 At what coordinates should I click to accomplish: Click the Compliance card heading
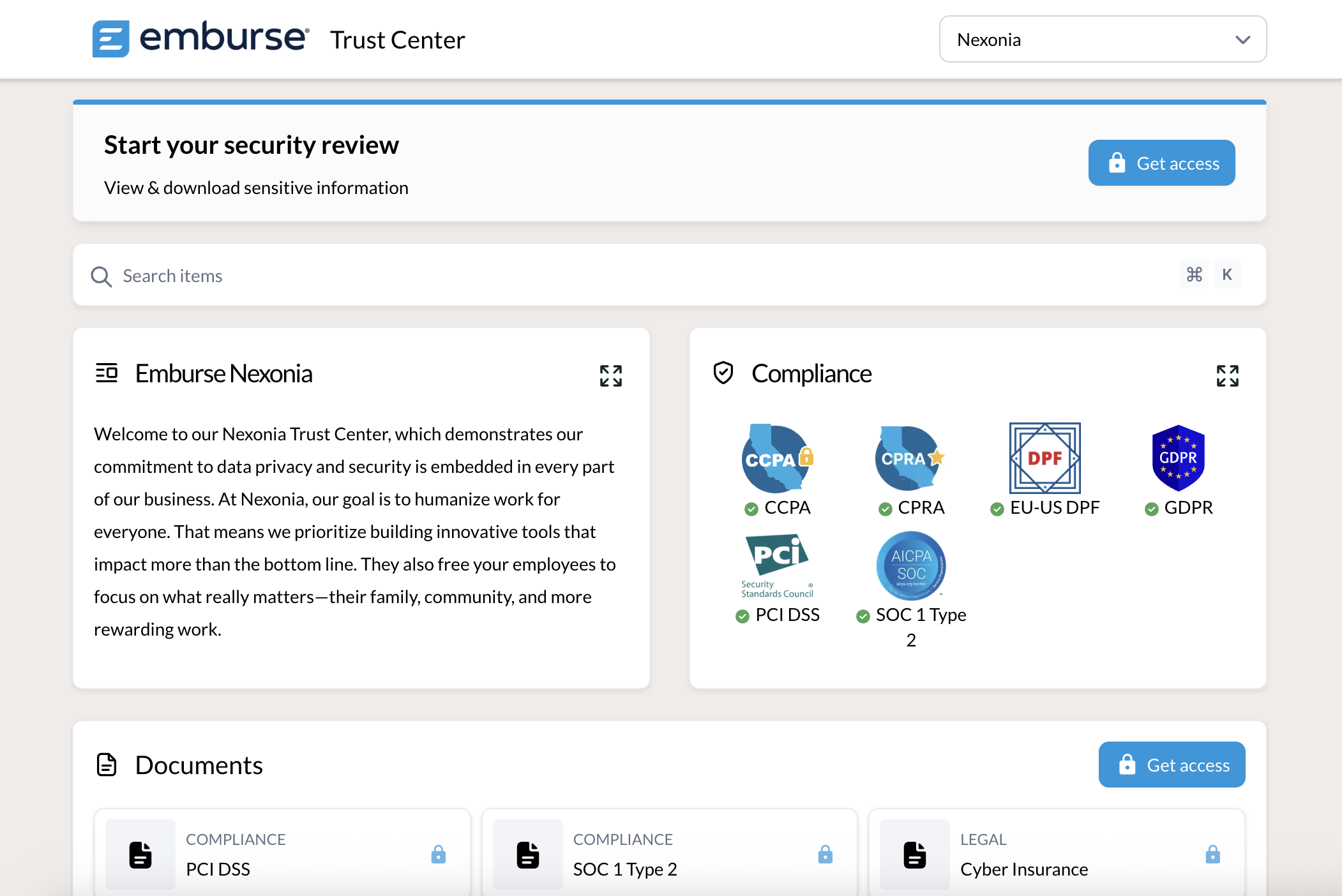811,373
